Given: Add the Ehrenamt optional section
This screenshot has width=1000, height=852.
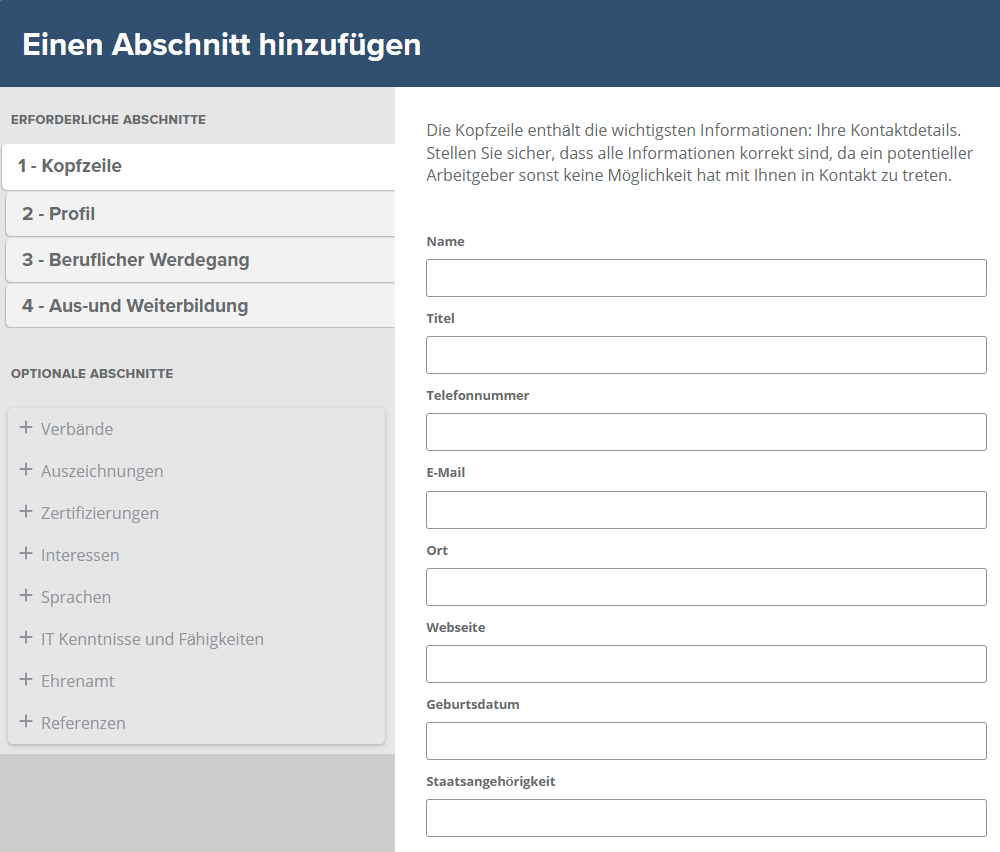Looking at the screenshot, I should coord(196,682).
